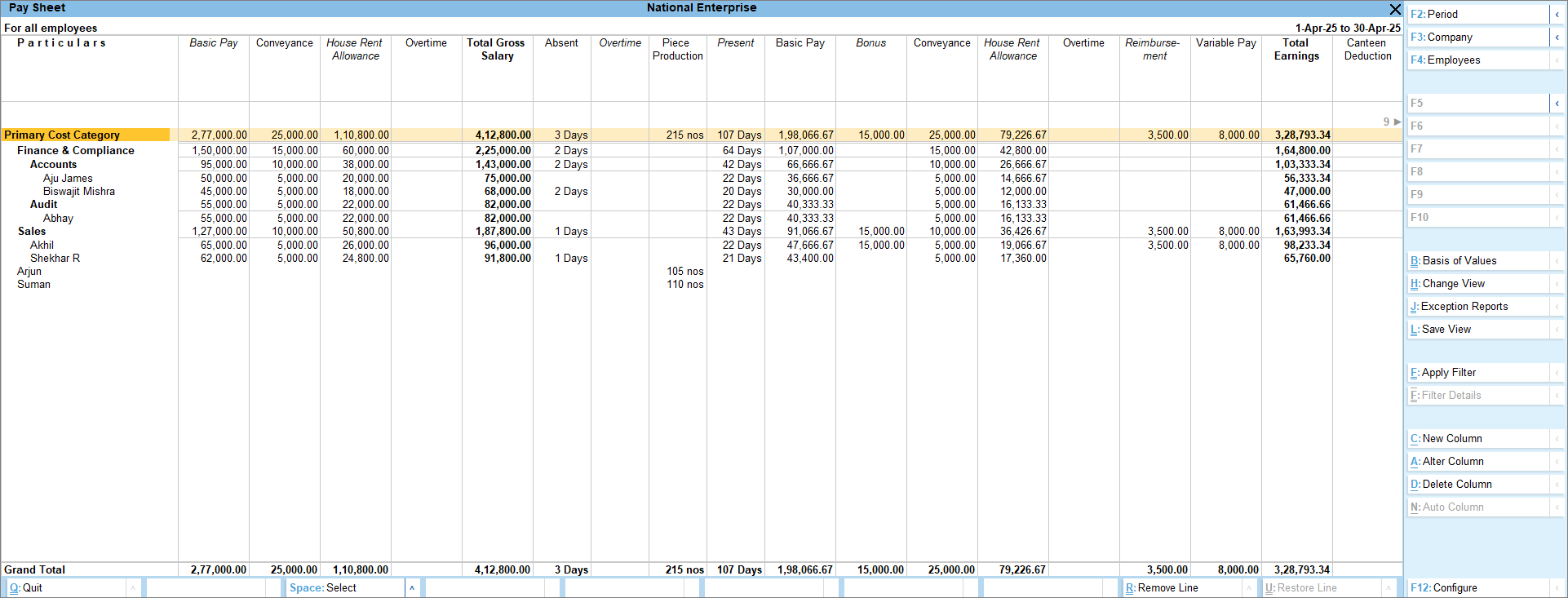This screenshot has width=1568, height=598.
Task: Expand the arrow next to F2: Period
Action: tap(1557, 15)
